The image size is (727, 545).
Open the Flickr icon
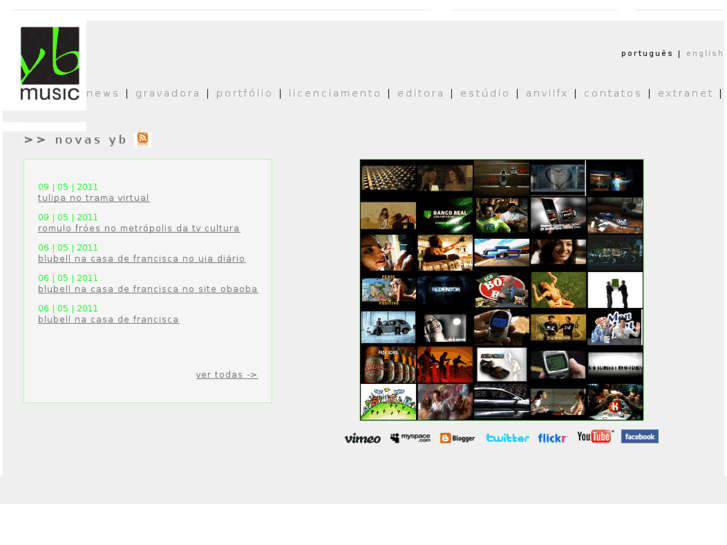point(553,438)
